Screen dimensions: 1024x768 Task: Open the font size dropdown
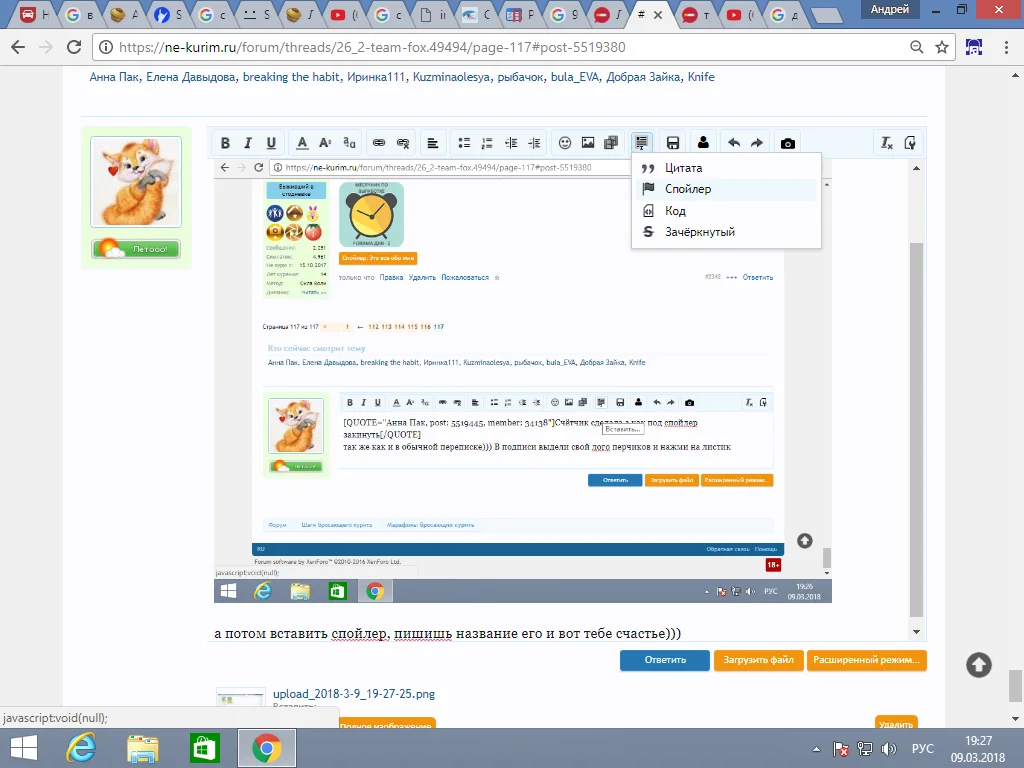(x=325, y=143)
